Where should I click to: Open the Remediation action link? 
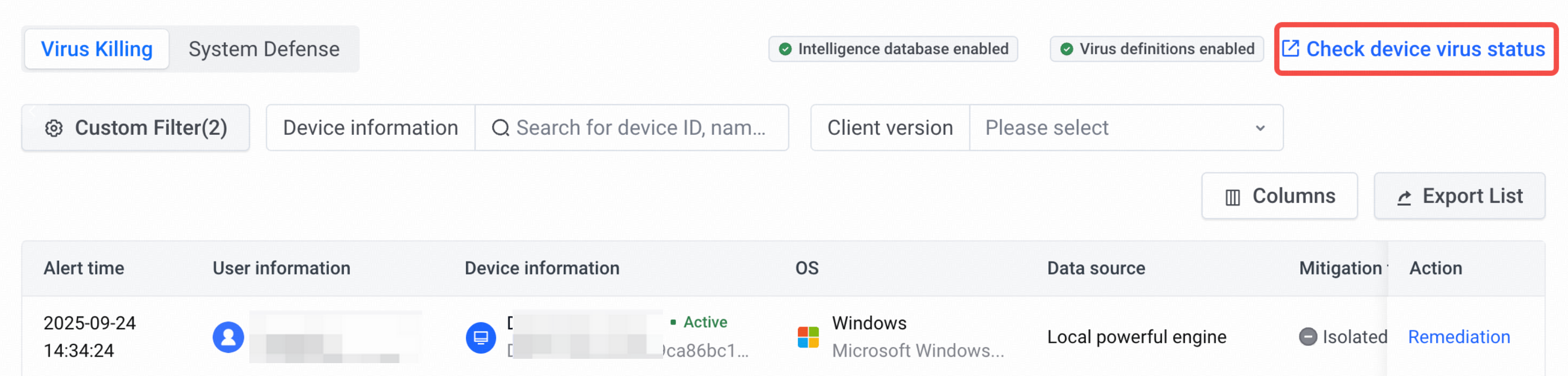(x=1459, y=336)
